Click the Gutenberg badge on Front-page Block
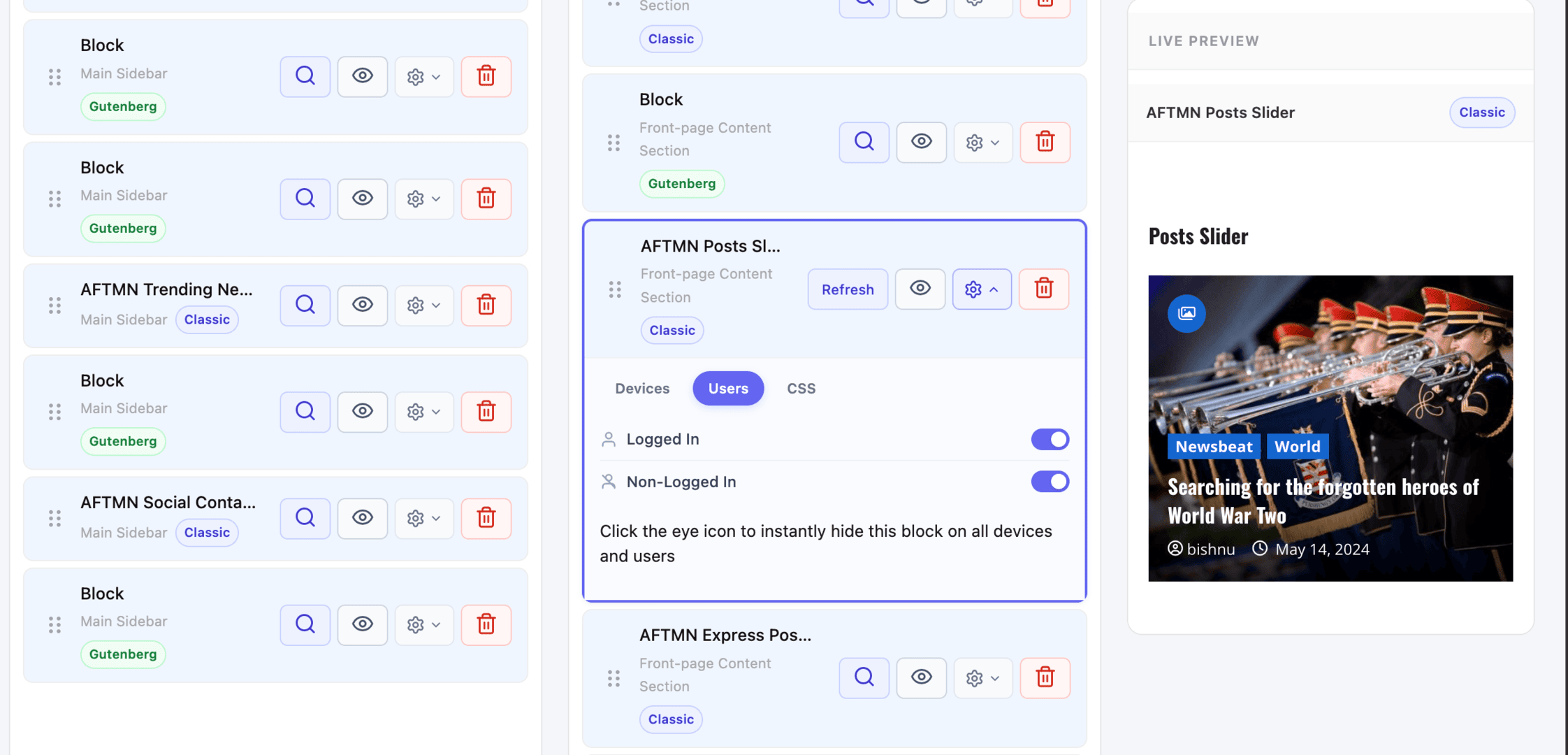 tap(682, 184)
